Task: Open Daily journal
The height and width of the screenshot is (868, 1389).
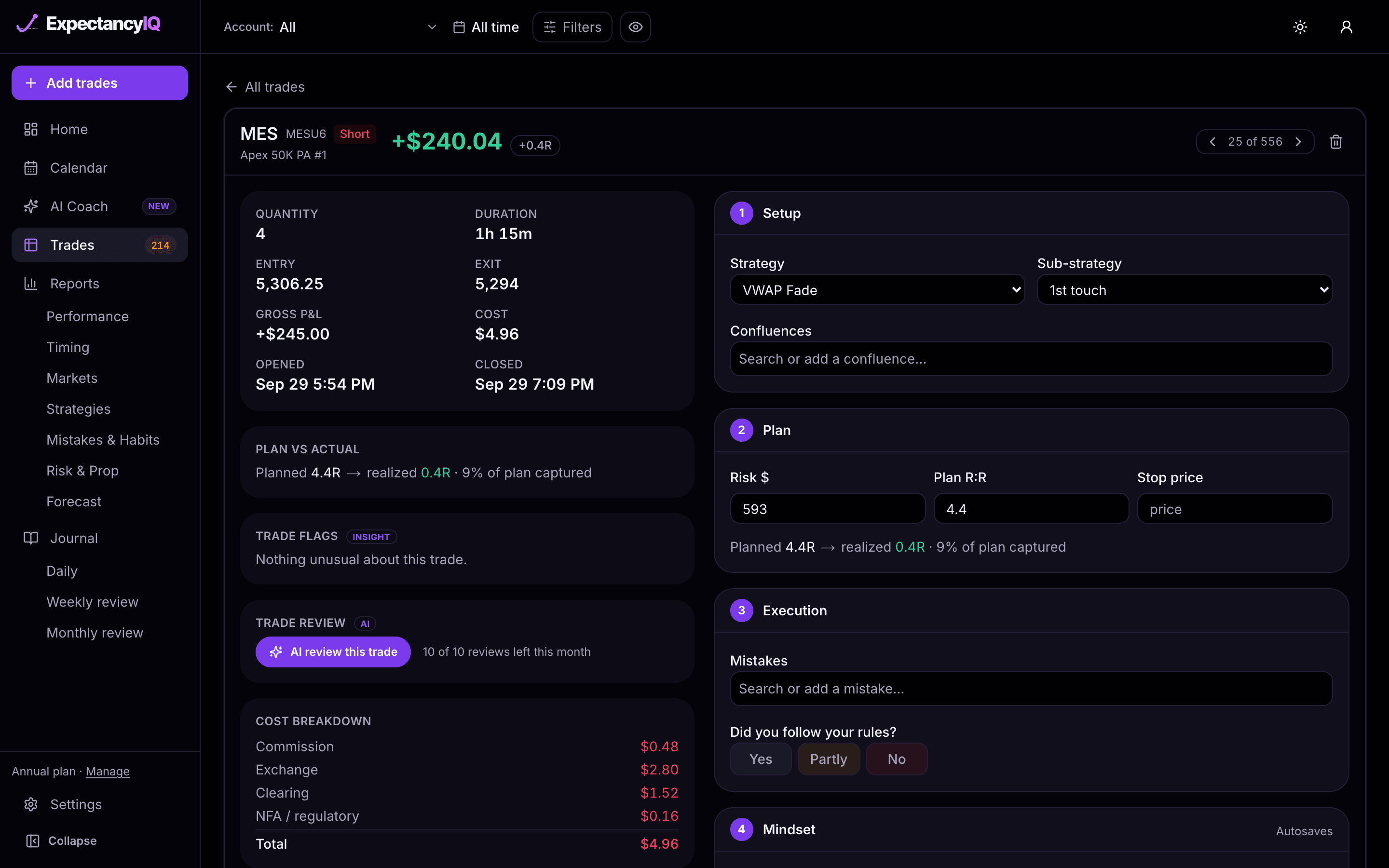Action: [61, 571]
